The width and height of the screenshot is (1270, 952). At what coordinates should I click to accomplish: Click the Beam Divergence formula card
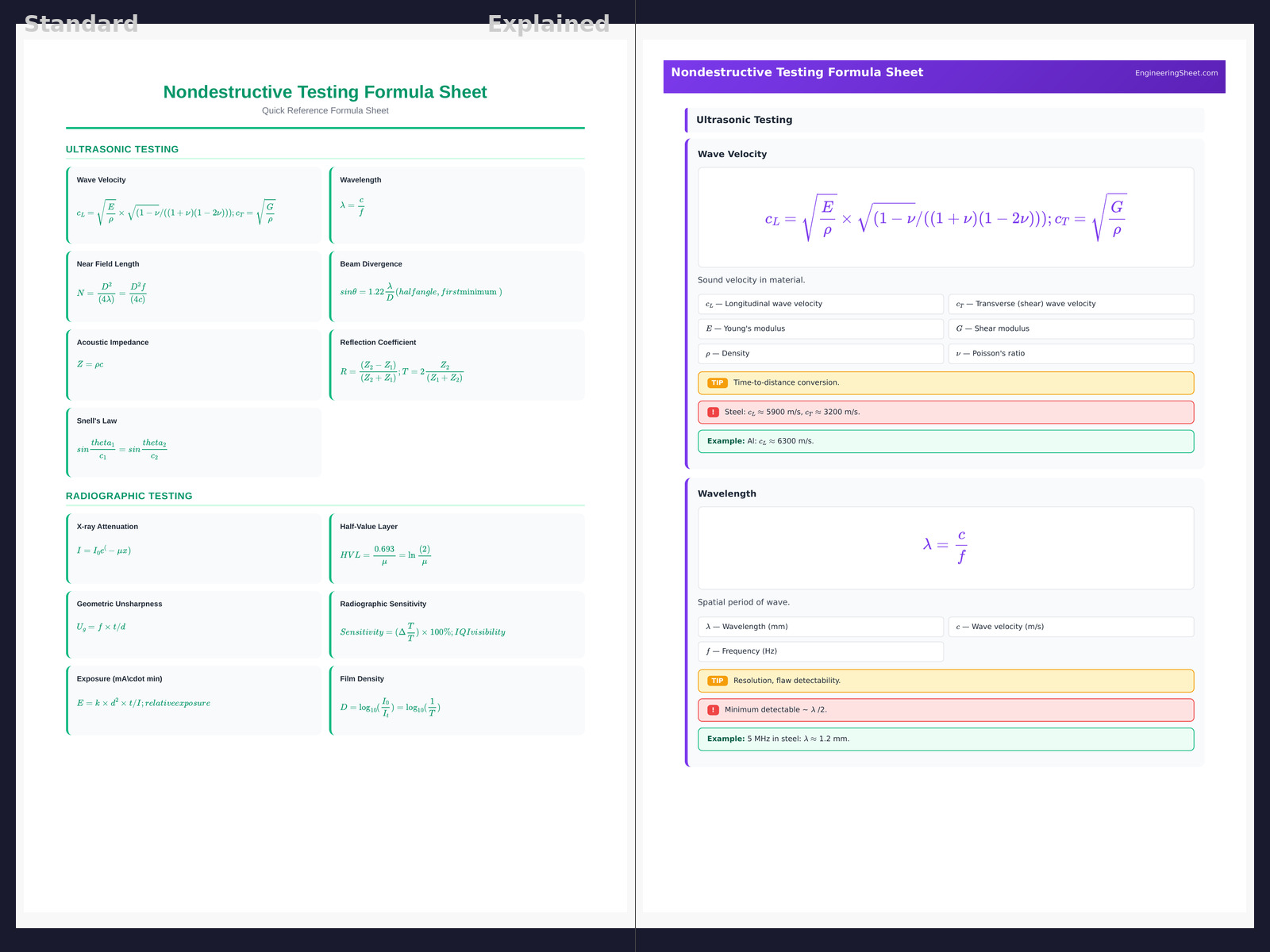pyautogui.click(x=457, y=286)
